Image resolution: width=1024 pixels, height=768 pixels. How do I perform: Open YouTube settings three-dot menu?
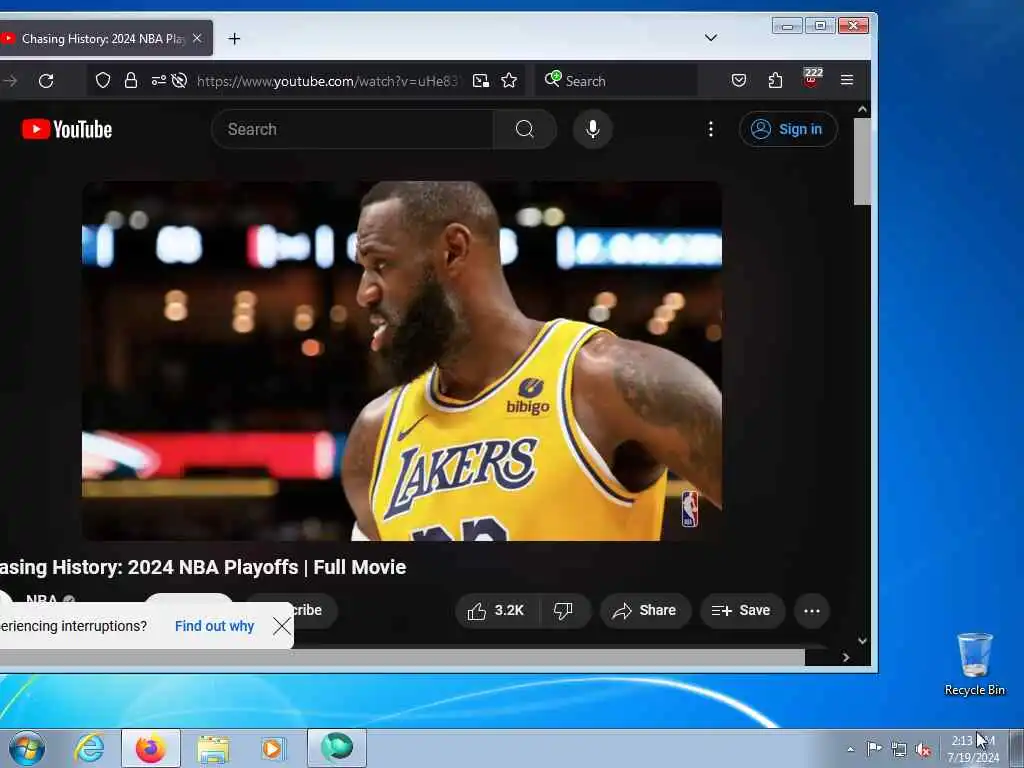(711, 129)
